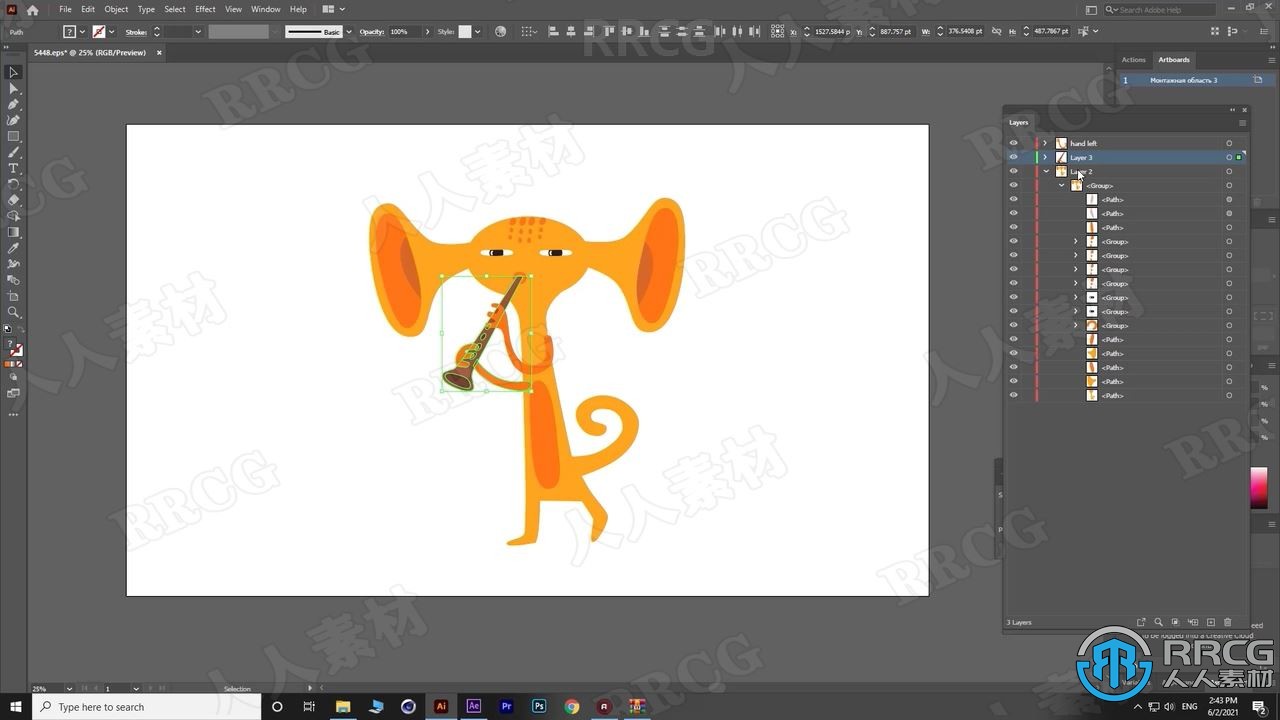Hide Layer 2 with eye icon
The image size is (1280, 720).
[1013, 171]
